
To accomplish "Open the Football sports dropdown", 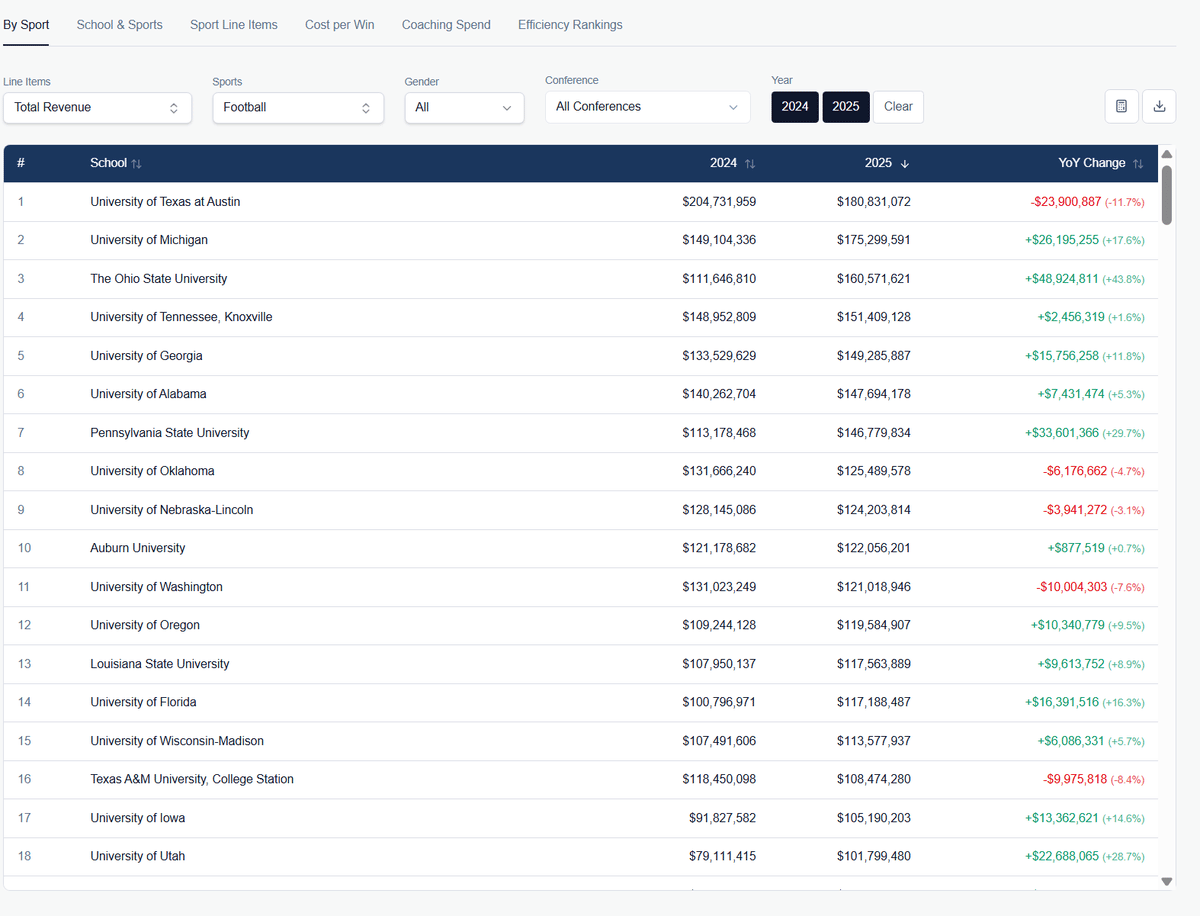I will point(297,108).
